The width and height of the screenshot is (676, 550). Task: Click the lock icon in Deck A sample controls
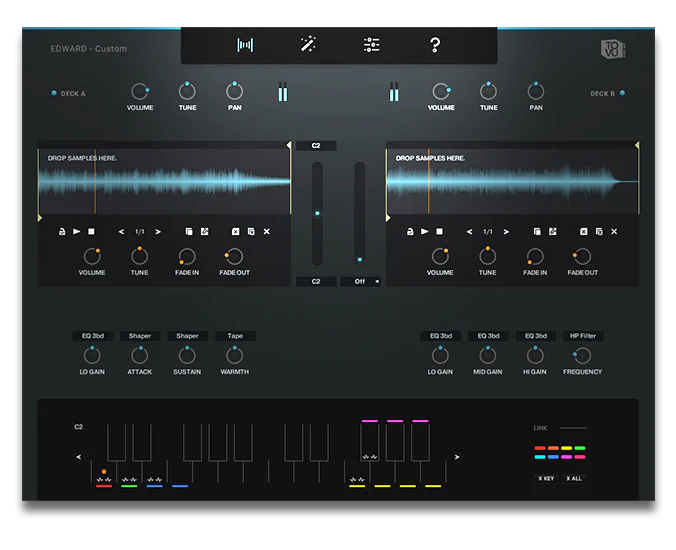(x=62, y=231)
